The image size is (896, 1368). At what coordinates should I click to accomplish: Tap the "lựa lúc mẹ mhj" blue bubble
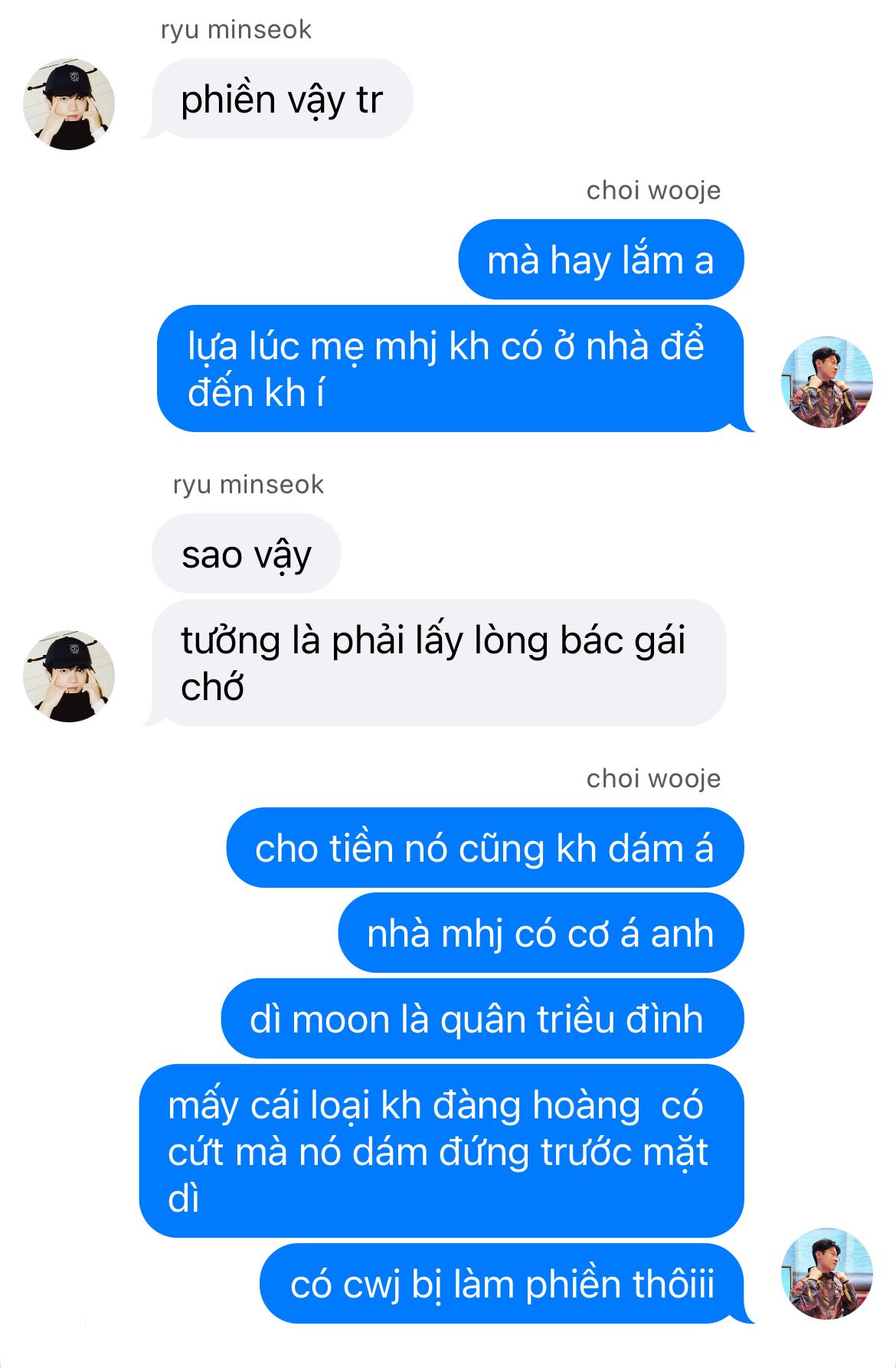(452, 368)
